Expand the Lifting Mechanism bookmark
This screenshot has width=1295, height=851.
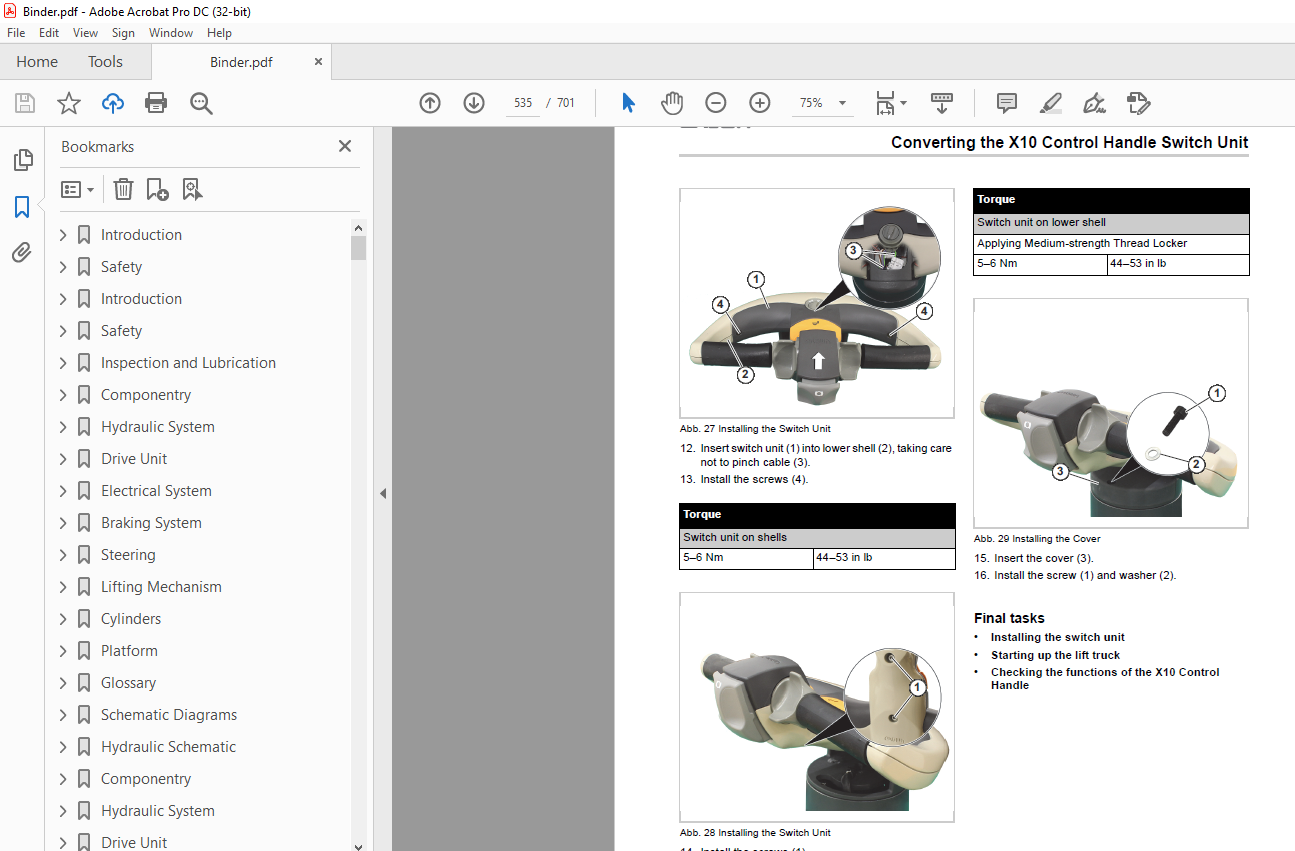coord(63,587)
